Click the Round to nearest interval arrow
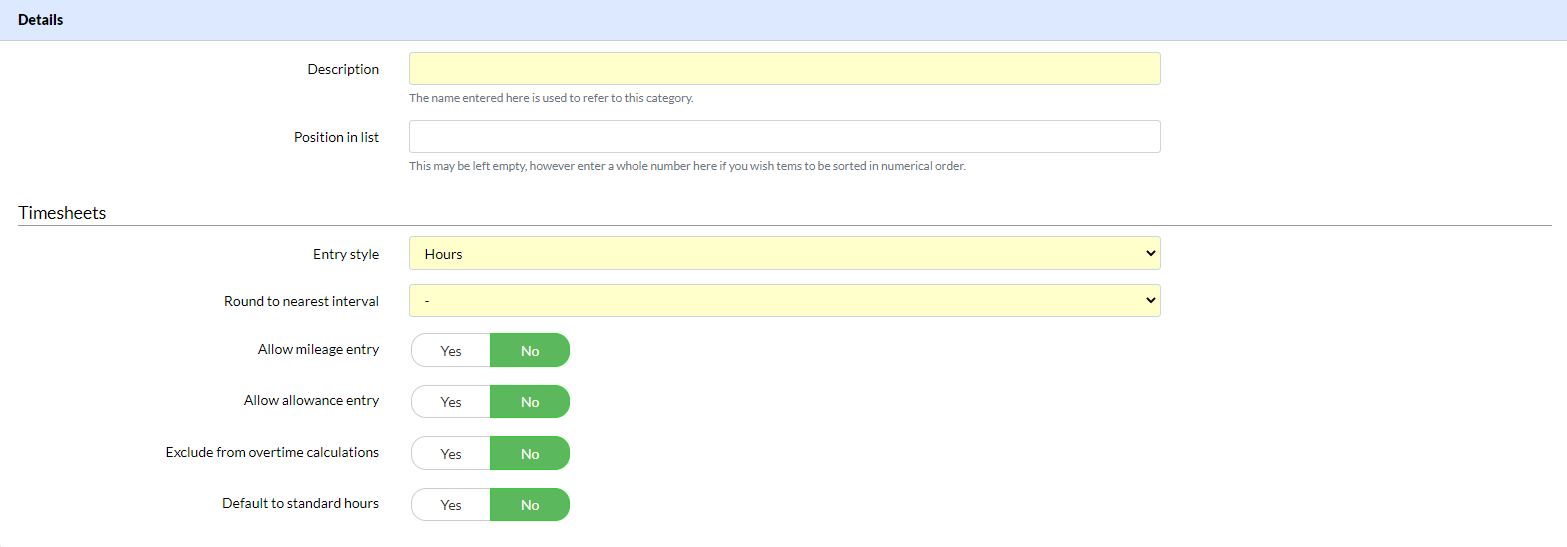The width and height of the screenshot is (1567, 547). coord(1149,301)
